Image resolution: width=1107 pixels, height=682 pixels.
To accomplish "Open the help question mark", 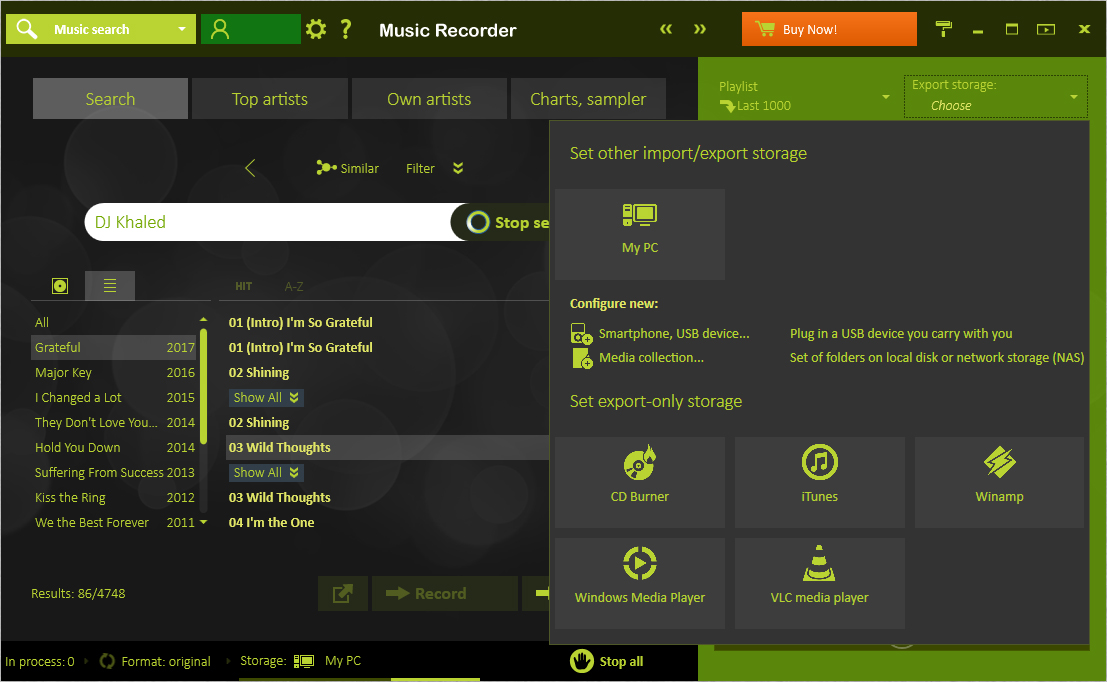I will point(345,30).
